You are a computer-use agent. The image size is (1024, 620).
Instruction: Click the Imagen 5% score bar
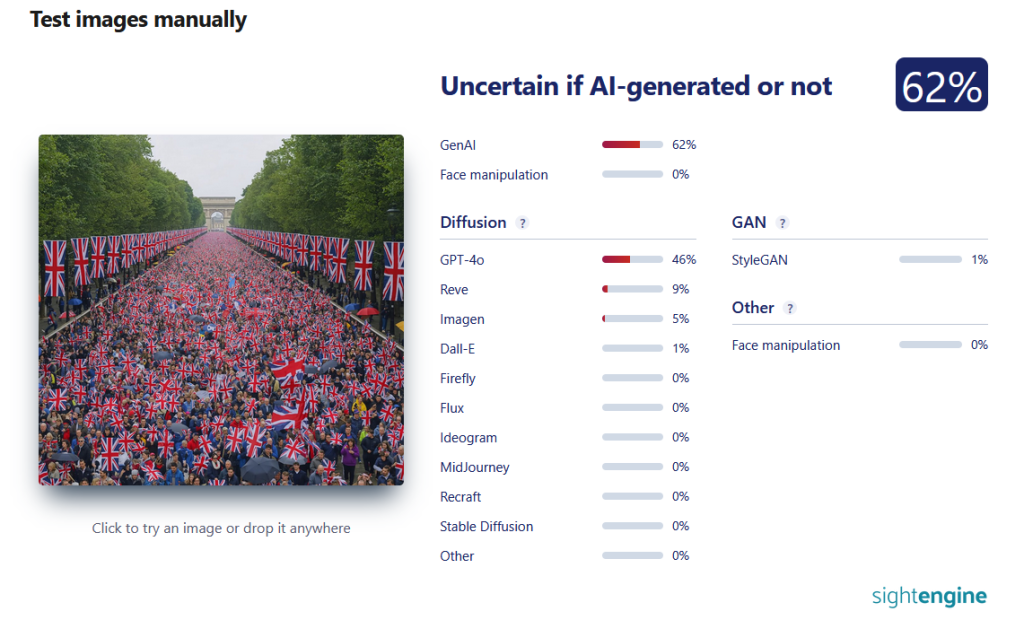pos(632,319)
